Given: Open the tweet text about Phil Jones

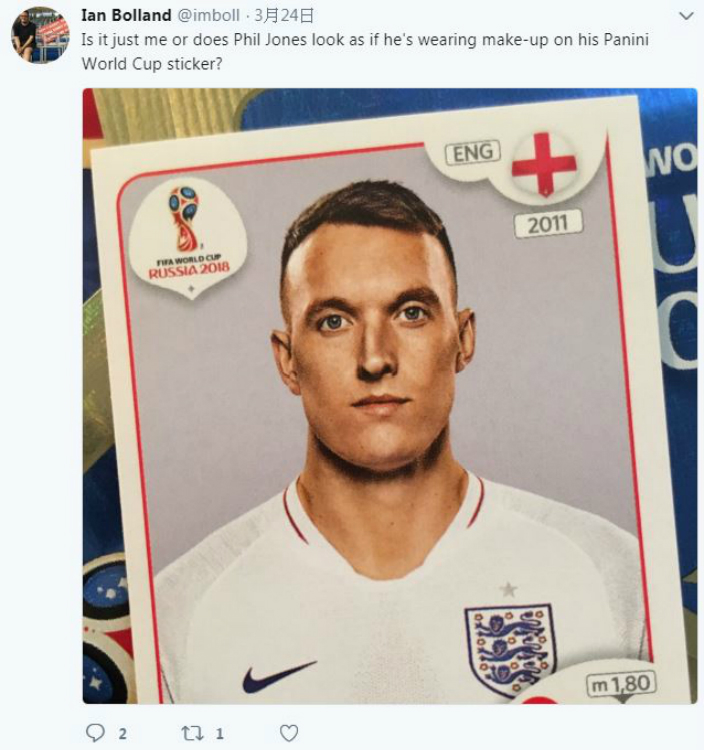Looking at the screenshot, I should point(365,51).
